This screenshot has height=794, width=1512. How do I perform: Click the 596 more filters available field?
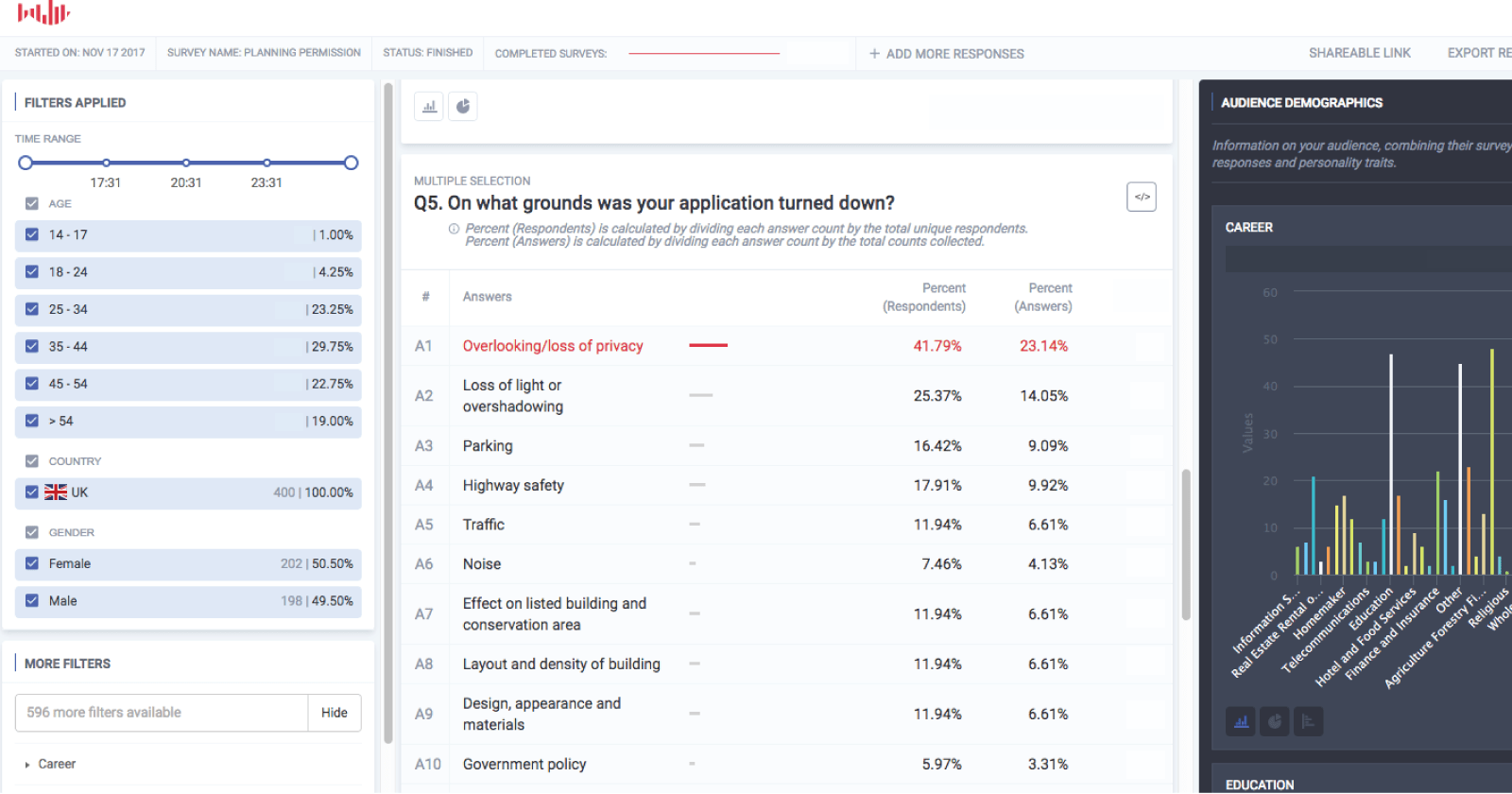pos(161,713)
